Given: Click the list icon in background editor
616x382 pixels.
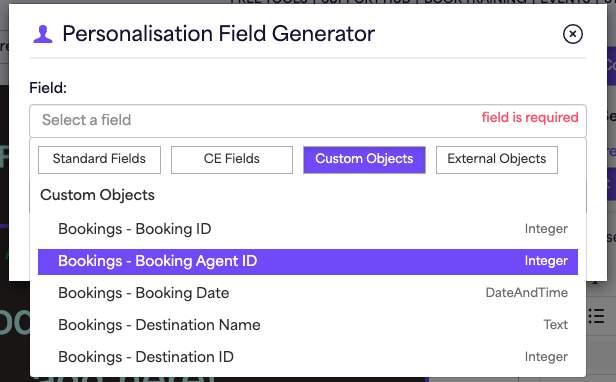Looking at the screenshot, I should (x=596, y=316).
